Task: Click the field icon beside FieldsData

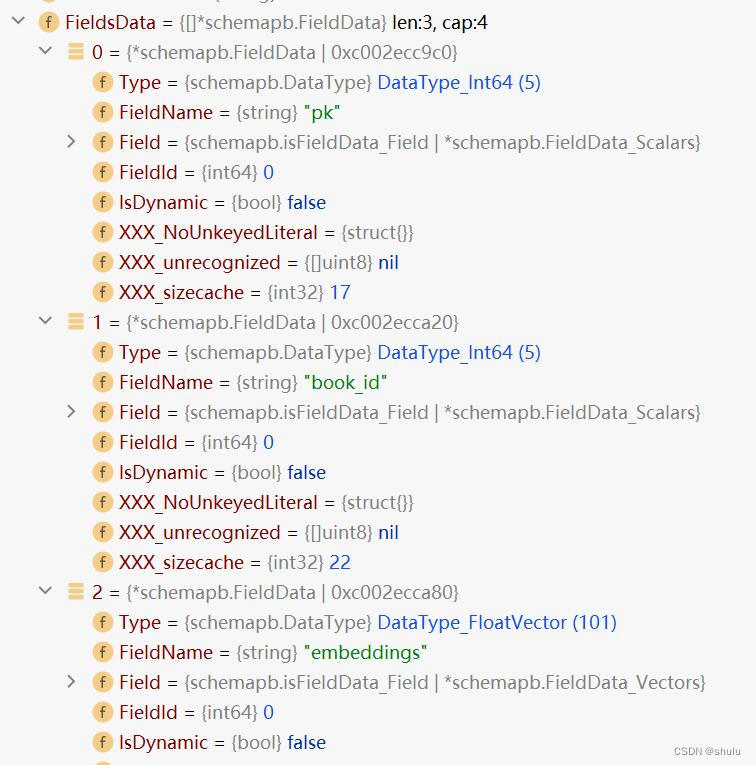Action: [x=48, y=22]
